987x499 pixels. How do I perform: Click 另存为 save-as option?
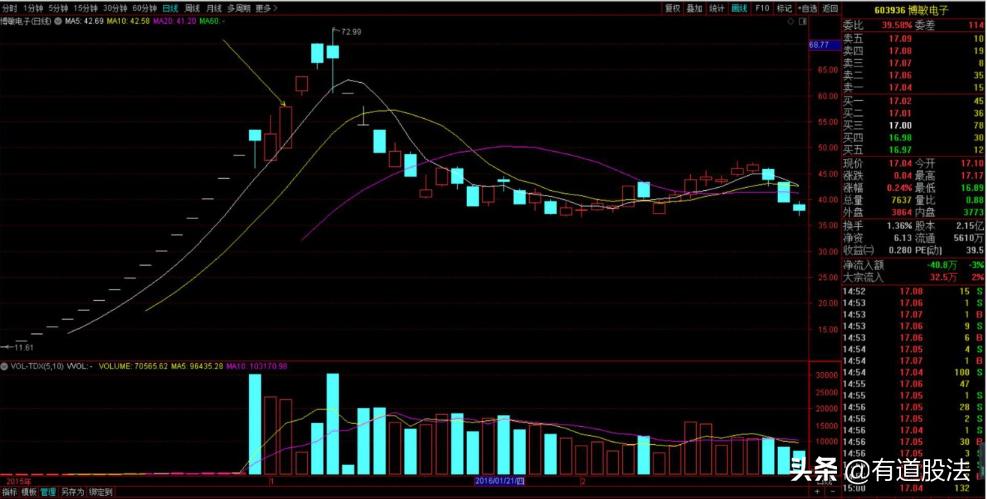[x=72, y=492]
